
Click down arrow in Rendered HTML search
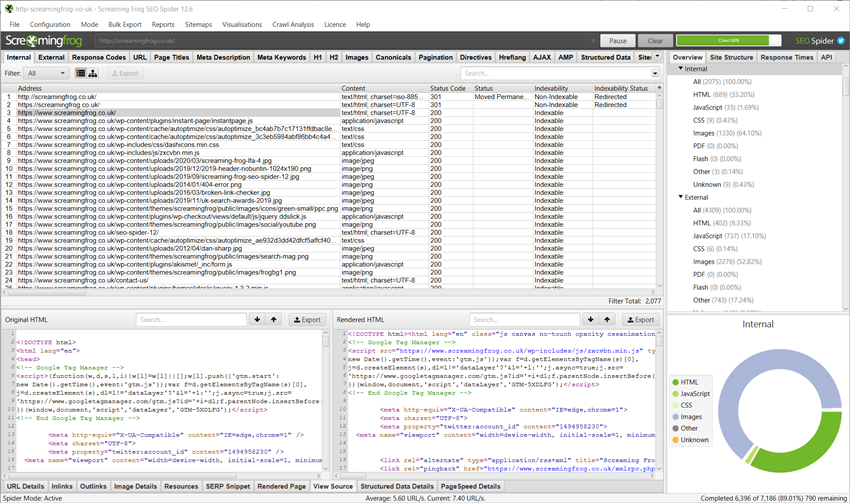593,320
